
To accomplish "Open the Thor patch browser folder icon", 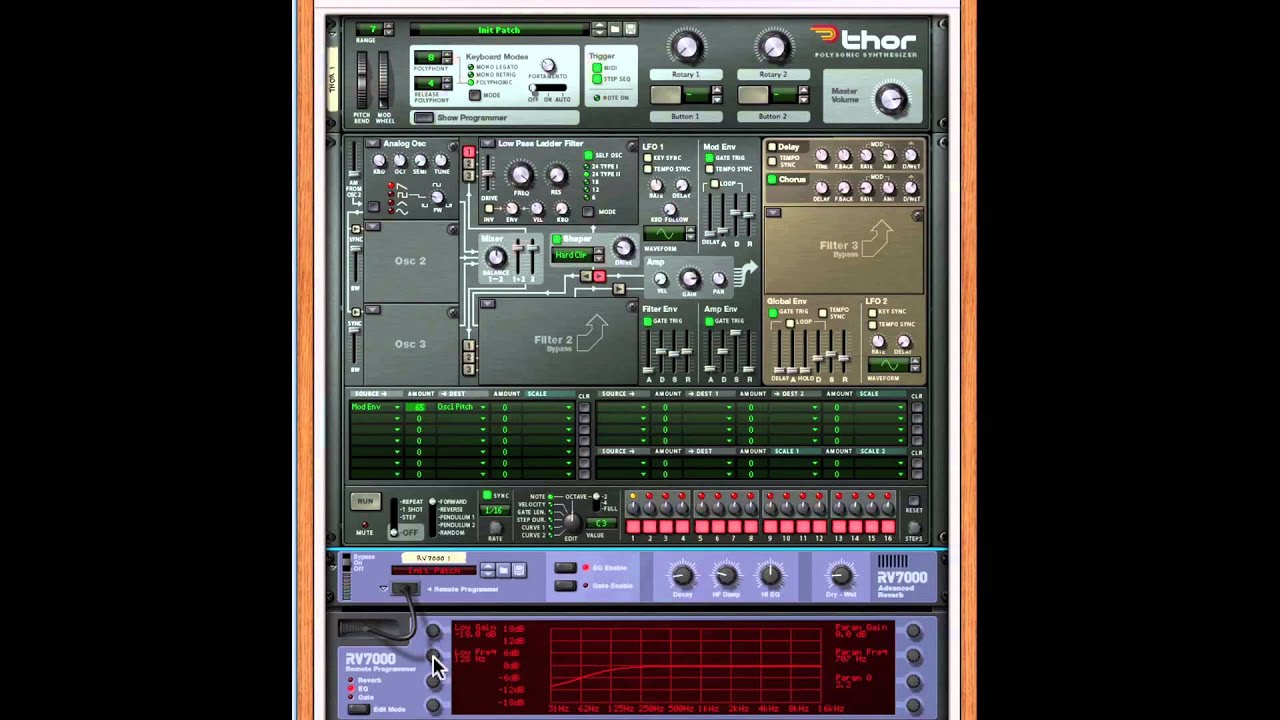I will 615,29.
